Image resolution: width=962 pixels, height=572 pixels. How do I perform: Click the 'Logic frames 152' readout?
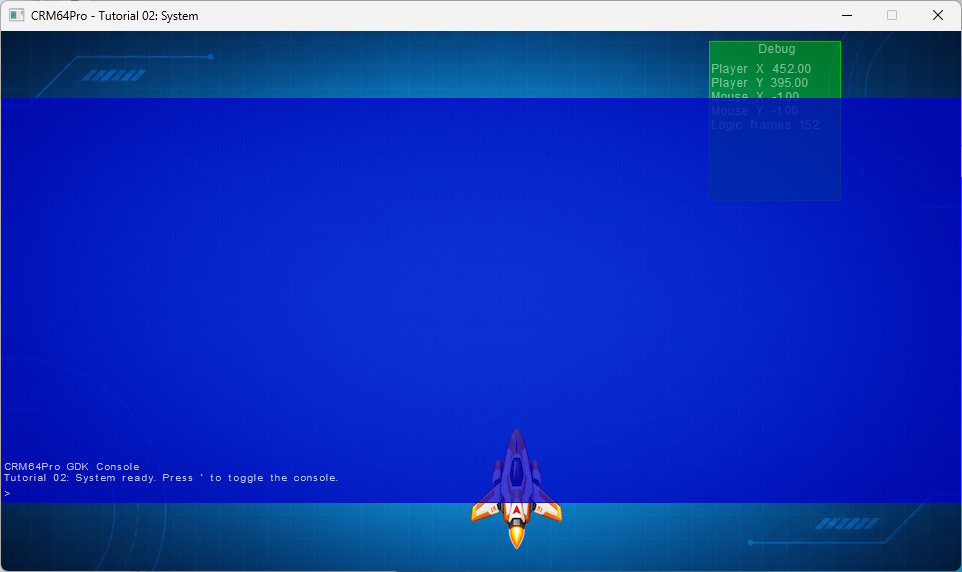coord(765,125)
